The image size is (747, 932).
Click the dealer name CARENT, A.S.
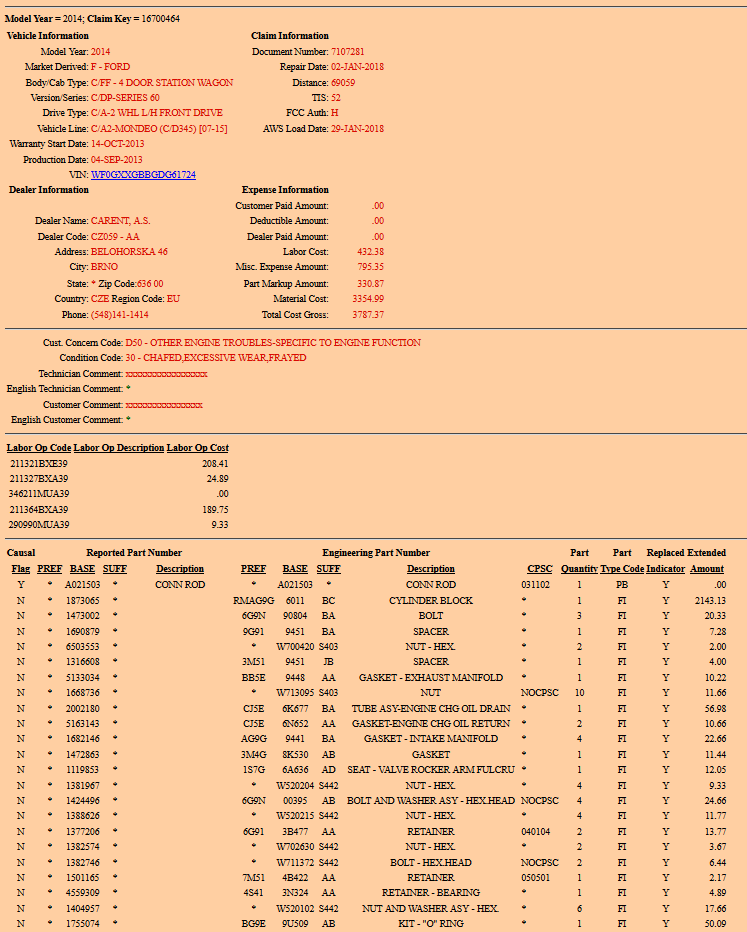point(120,221)
